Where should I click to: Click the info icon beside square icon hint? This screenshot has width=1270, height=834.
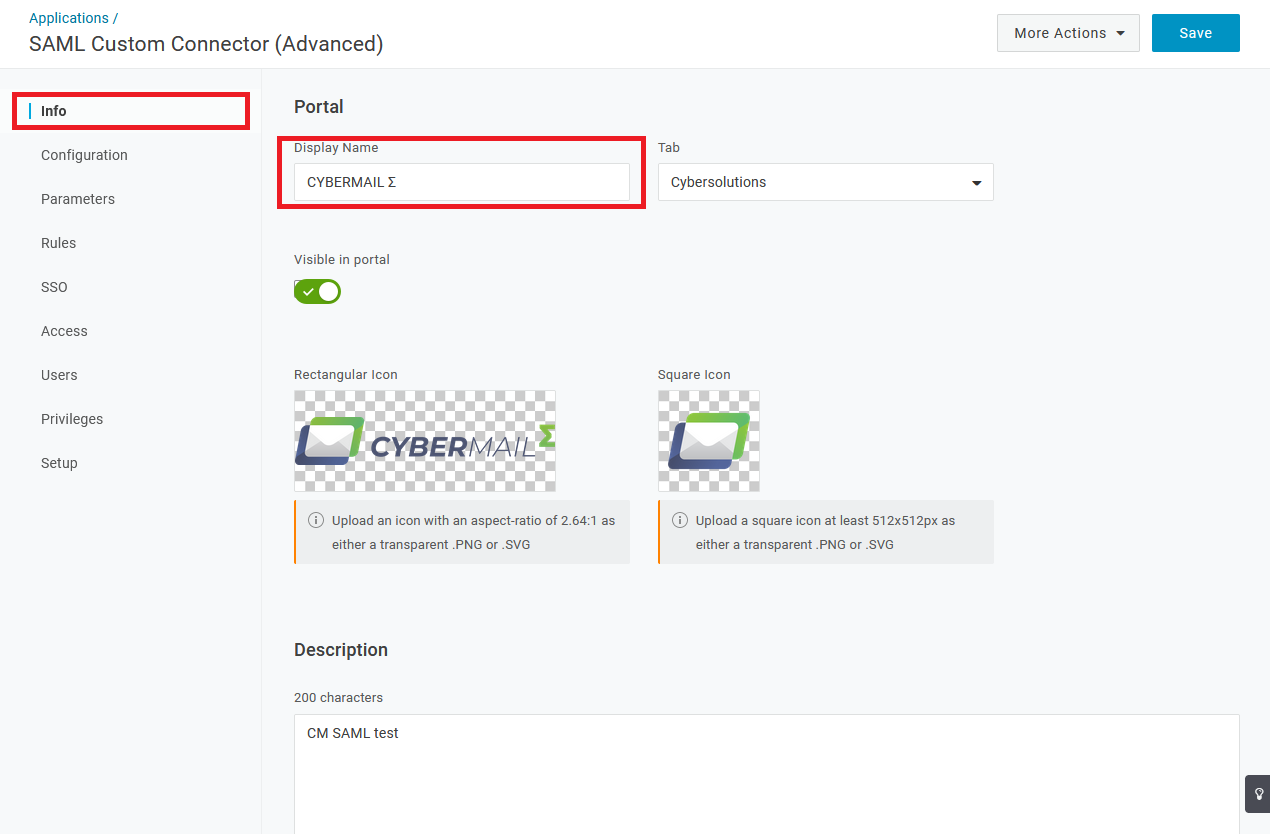[x=680, y=520]
